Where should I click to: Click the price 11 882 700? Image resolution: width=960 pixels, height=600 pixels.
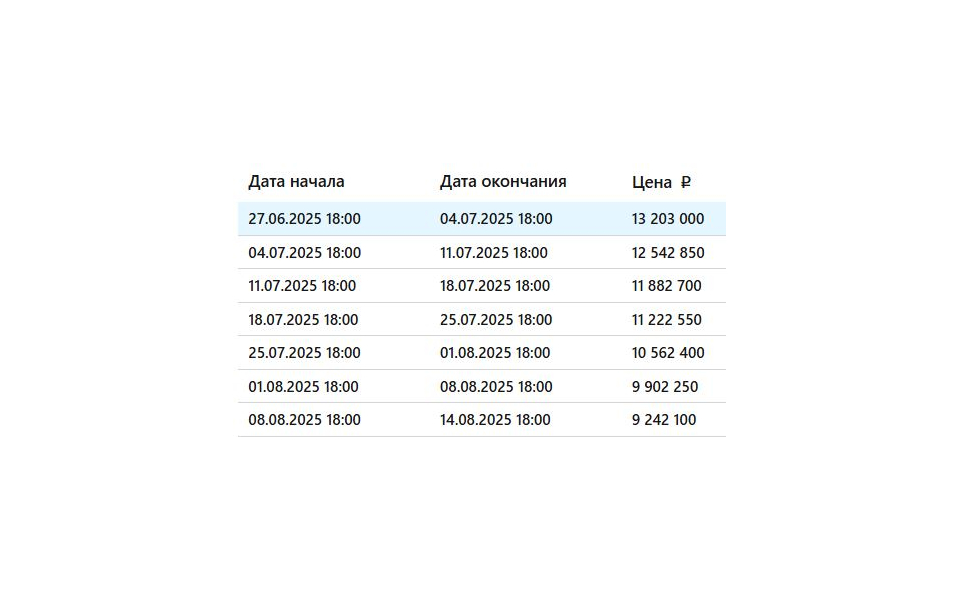click(667, 285)
